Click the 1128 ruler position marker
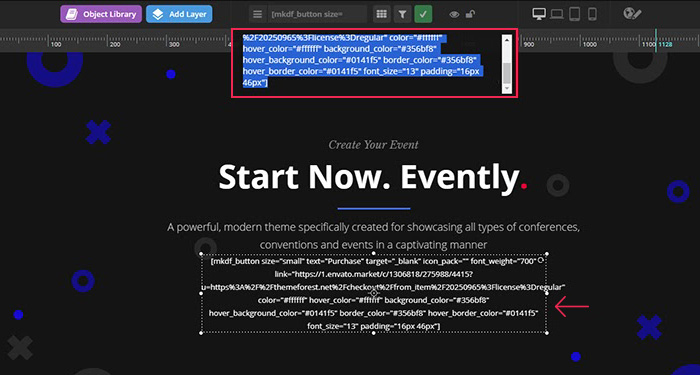 click(x=665, y=45)
